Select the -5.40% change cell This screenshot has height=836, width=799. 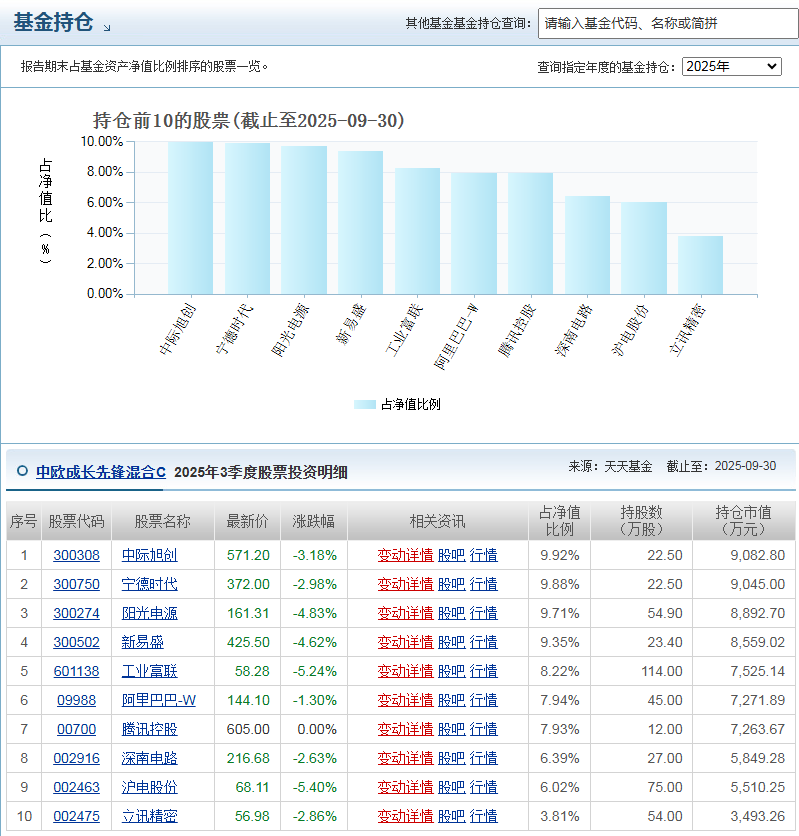coord(314,787)
